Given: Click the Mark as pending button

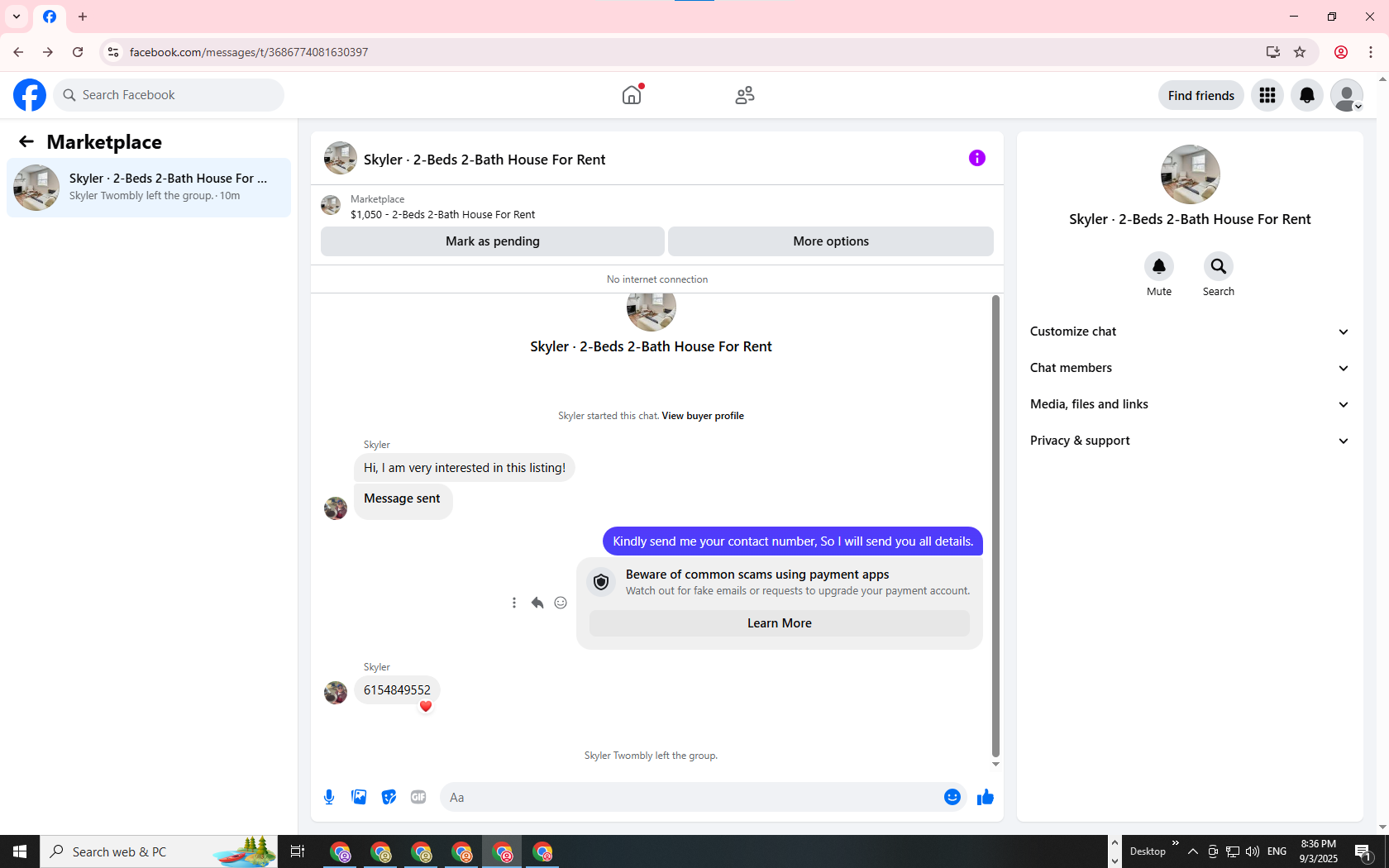Looking at the screenshot, I should [x=493, y=241].
